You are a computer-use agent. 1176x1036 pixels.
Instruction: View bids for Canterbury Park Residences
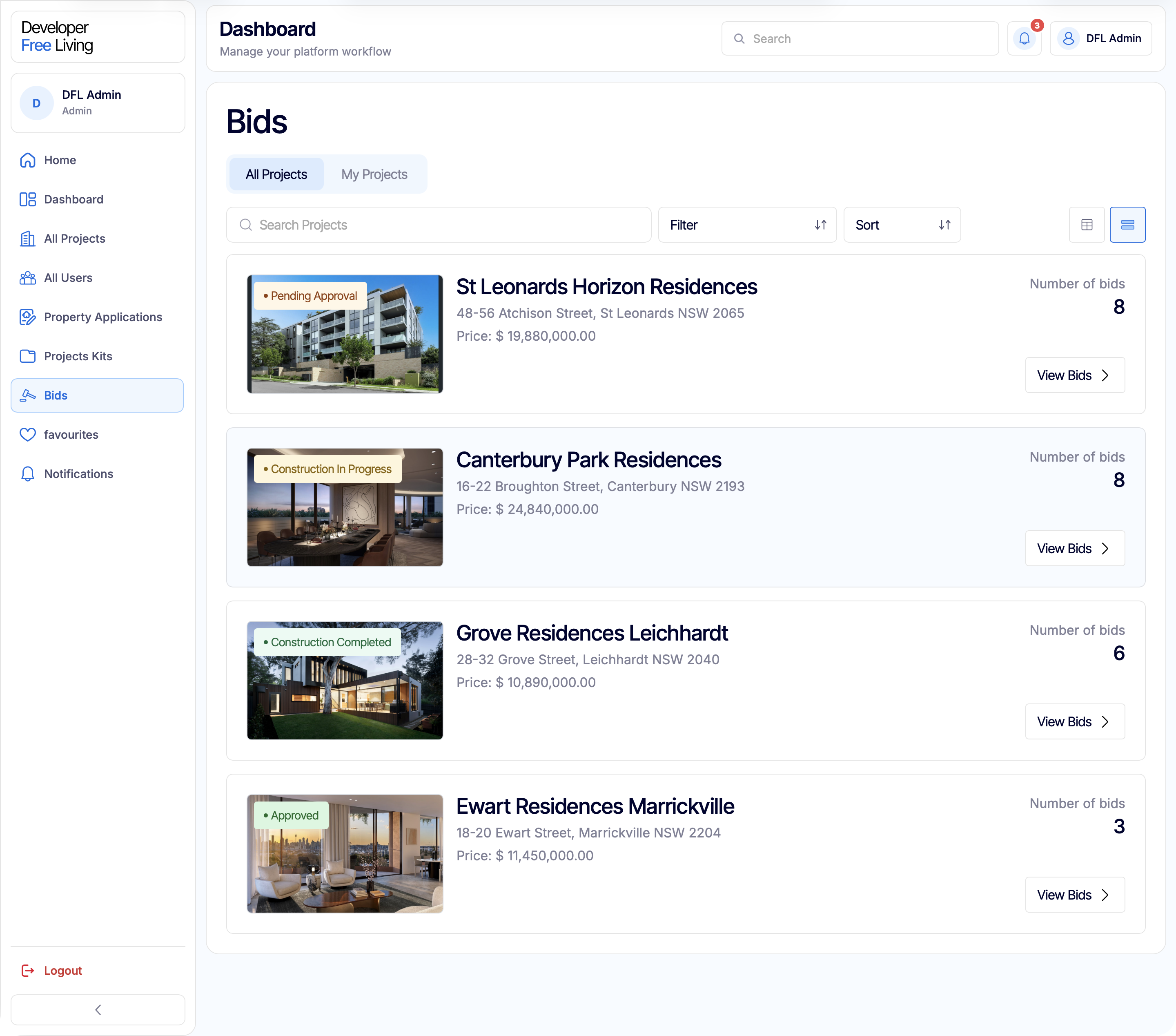[x=1074, y=549]
